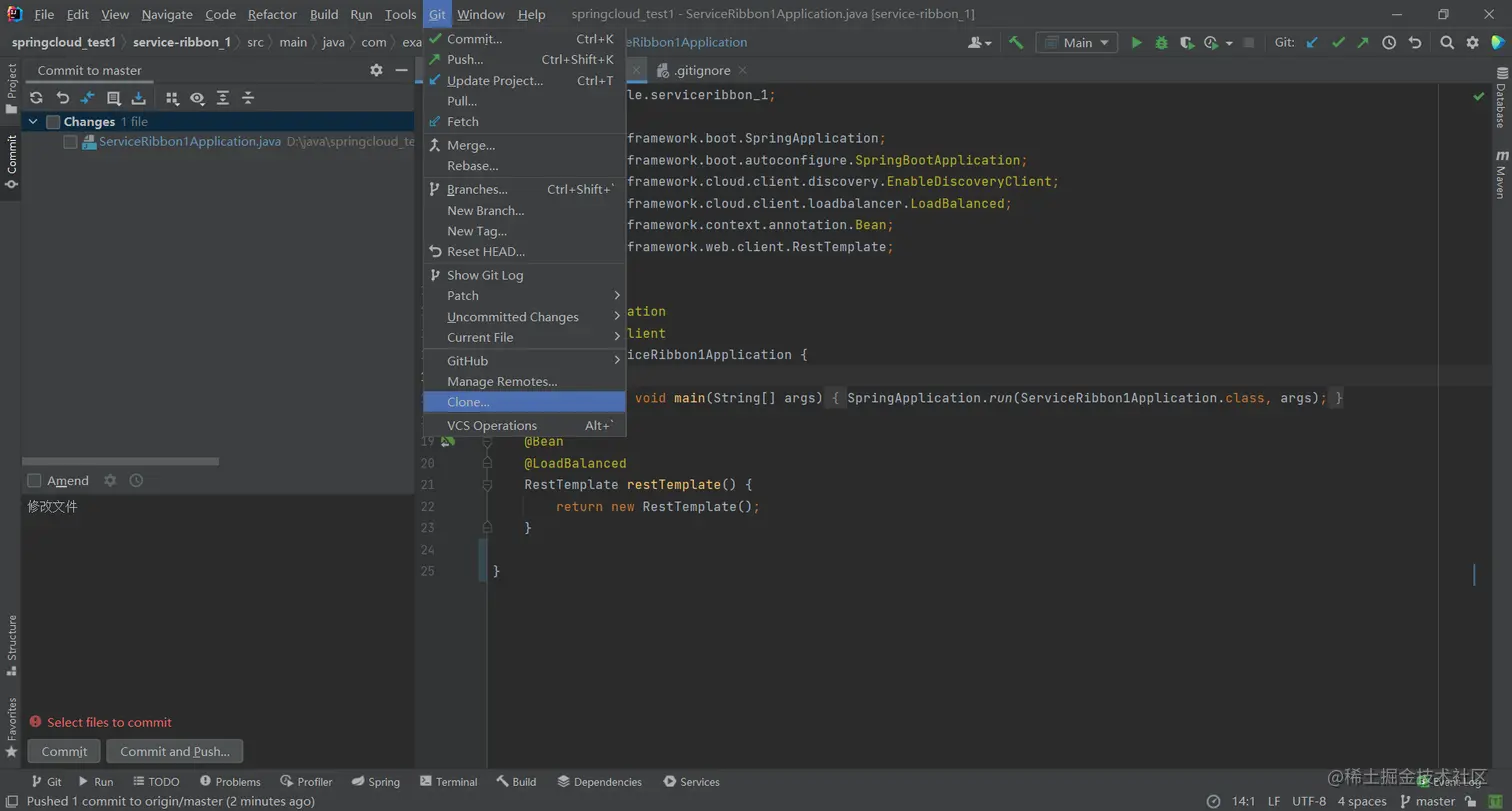Click the Build hammer icon
The width and height of the screenshot is (1512, 811).
pyautogui.click(x=1016, y=43)
